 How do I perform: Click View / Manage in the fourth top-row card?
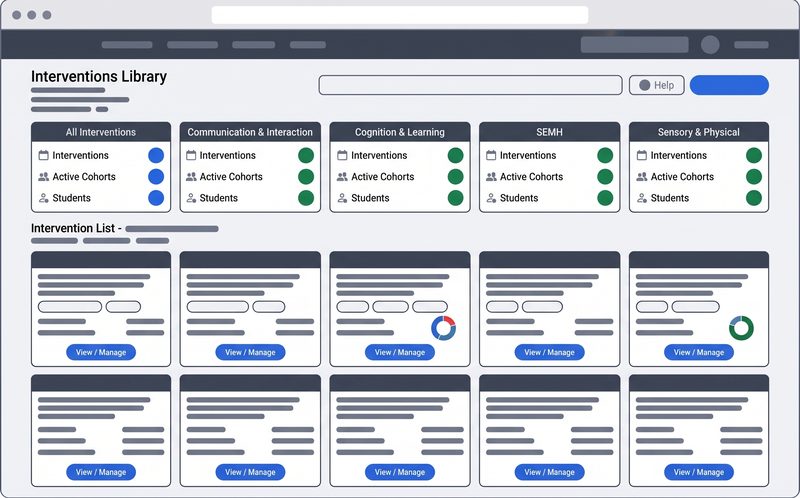pos(549,352)
